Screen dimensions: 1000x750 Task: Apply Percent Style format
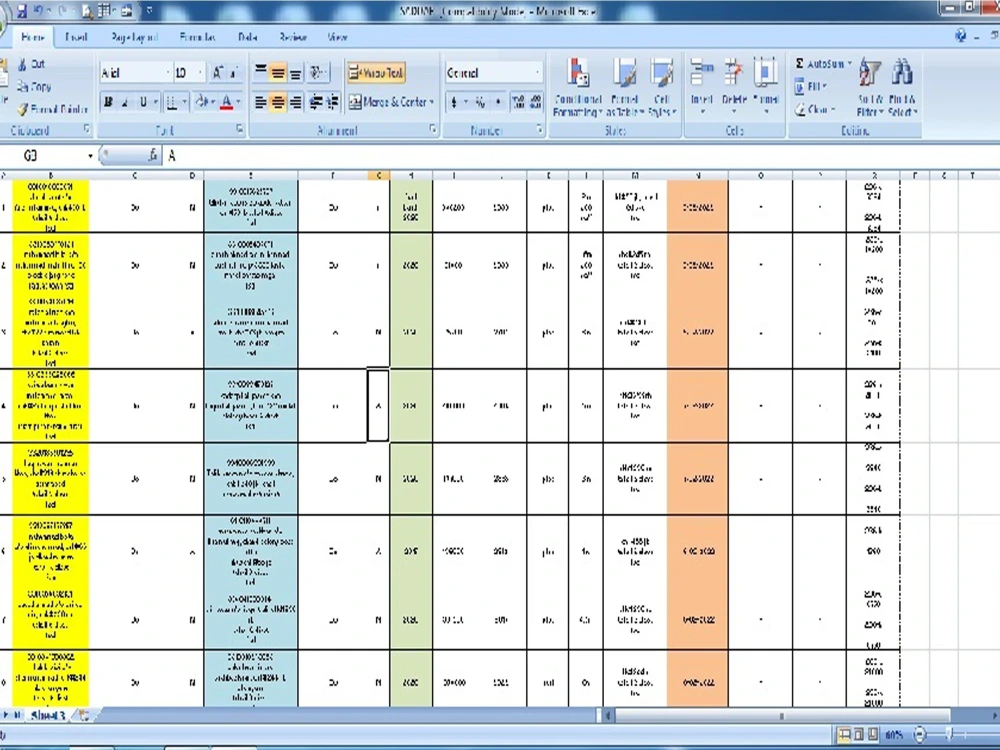click(480, 102)
